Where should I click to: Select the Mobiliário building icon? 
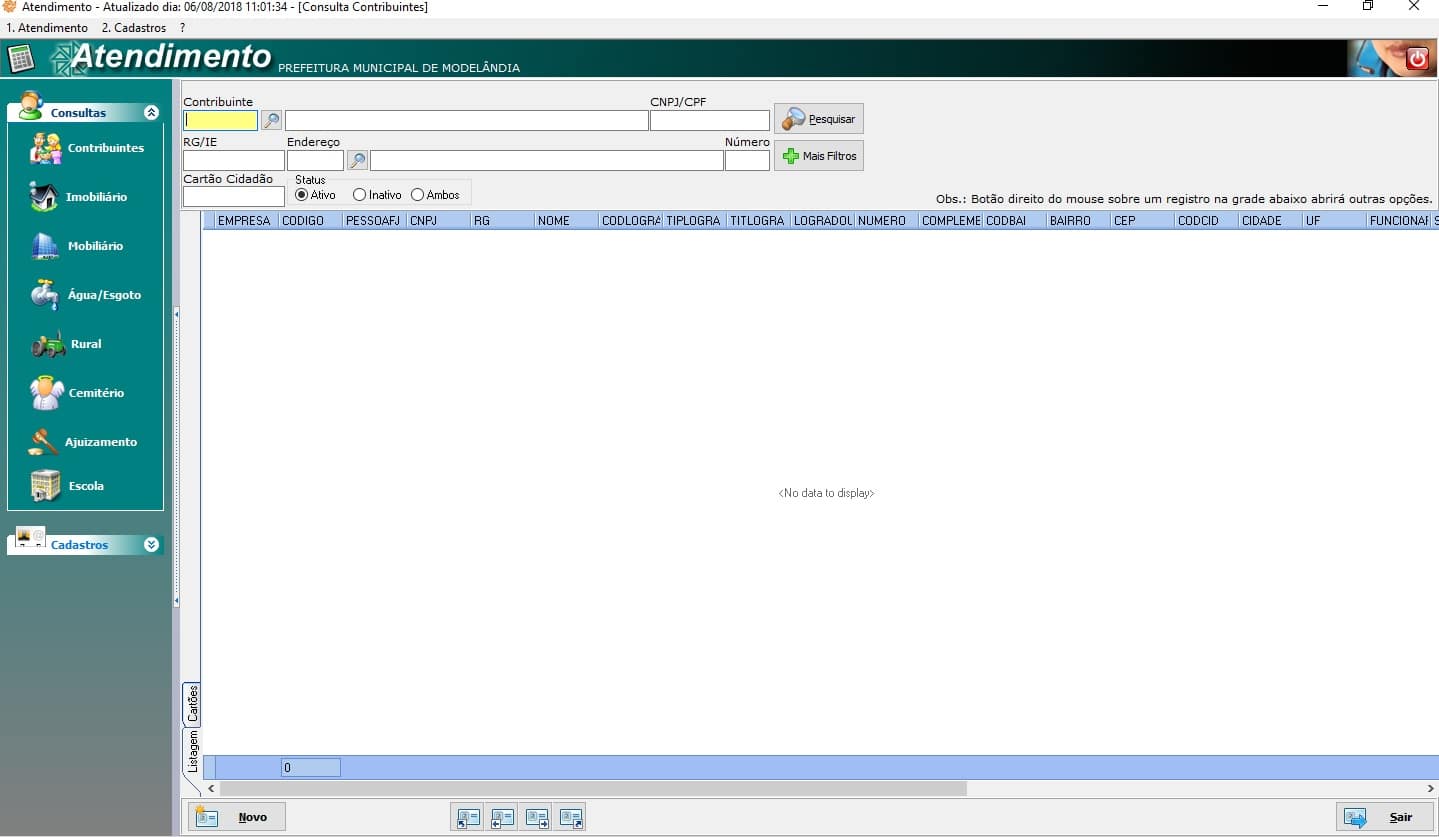click(x=45, y=246)
